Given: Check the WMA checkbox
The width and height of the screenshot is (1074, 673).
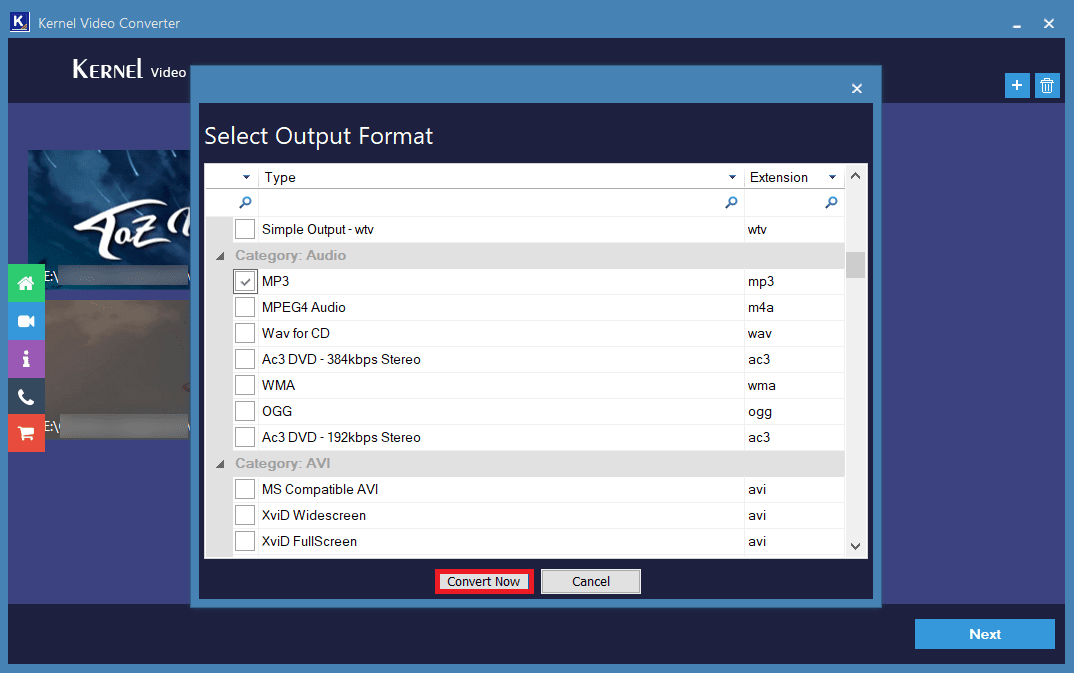Looking at the screenshot, I should [x=245, y=385].
